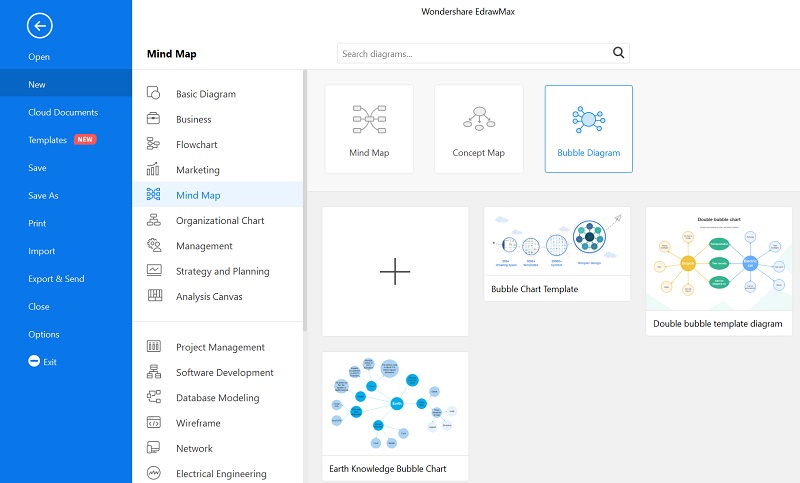Click the search magnifier icon
The image size is (800, 483).
(x=618, y=53)
